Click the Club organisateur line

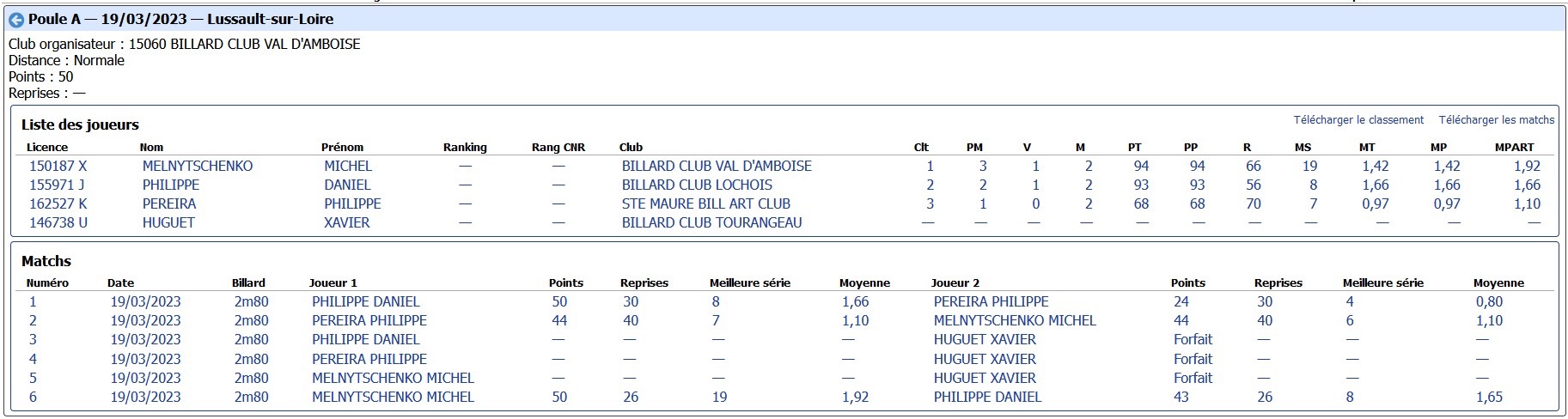[185, 44]
